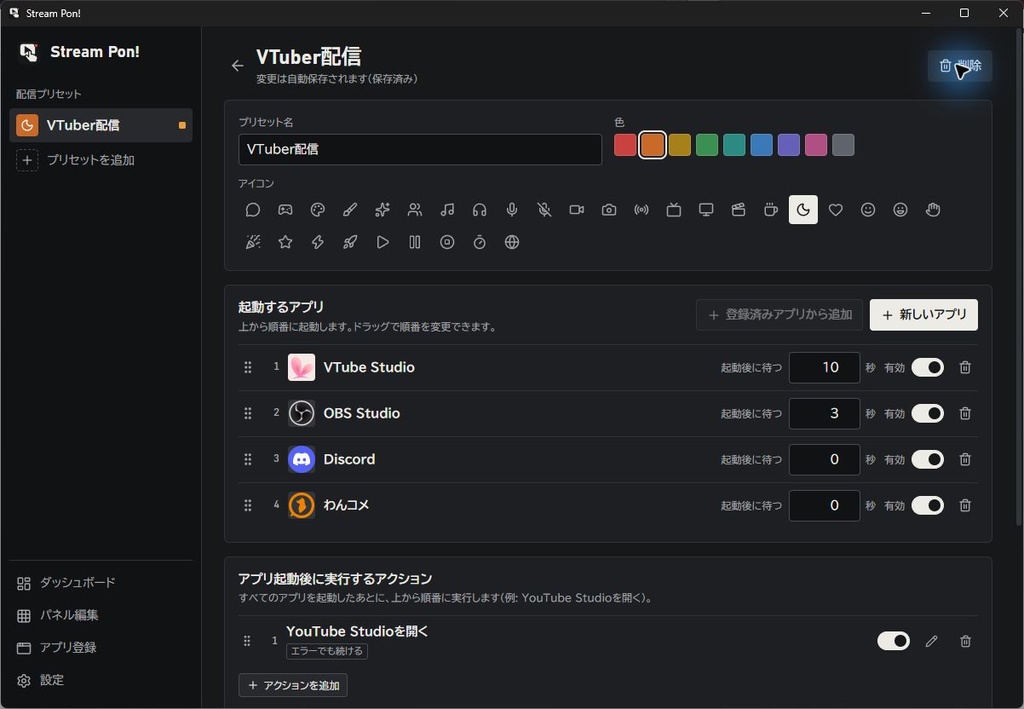The width and height of the screenshot is (1024, 709).
Task: Select the crescent moon preset icon
Action: 803,210
